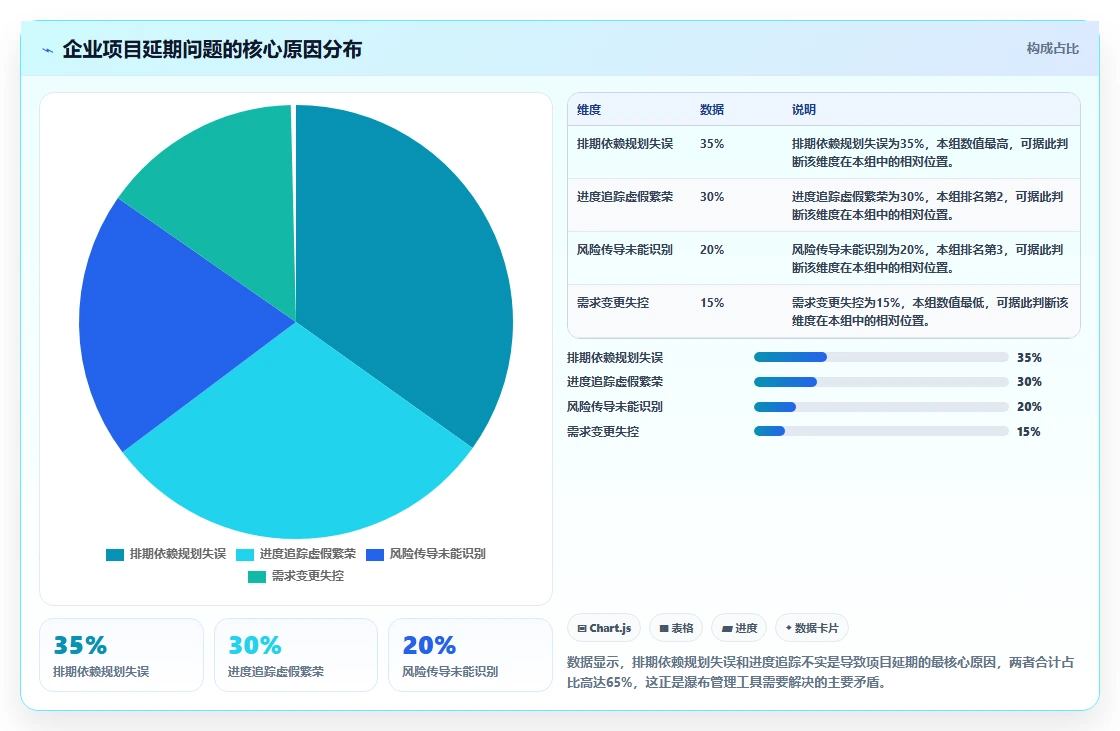
Task: Toggle 进度追踪虚假繁荣 legend color box
Action: pos(245,555)
